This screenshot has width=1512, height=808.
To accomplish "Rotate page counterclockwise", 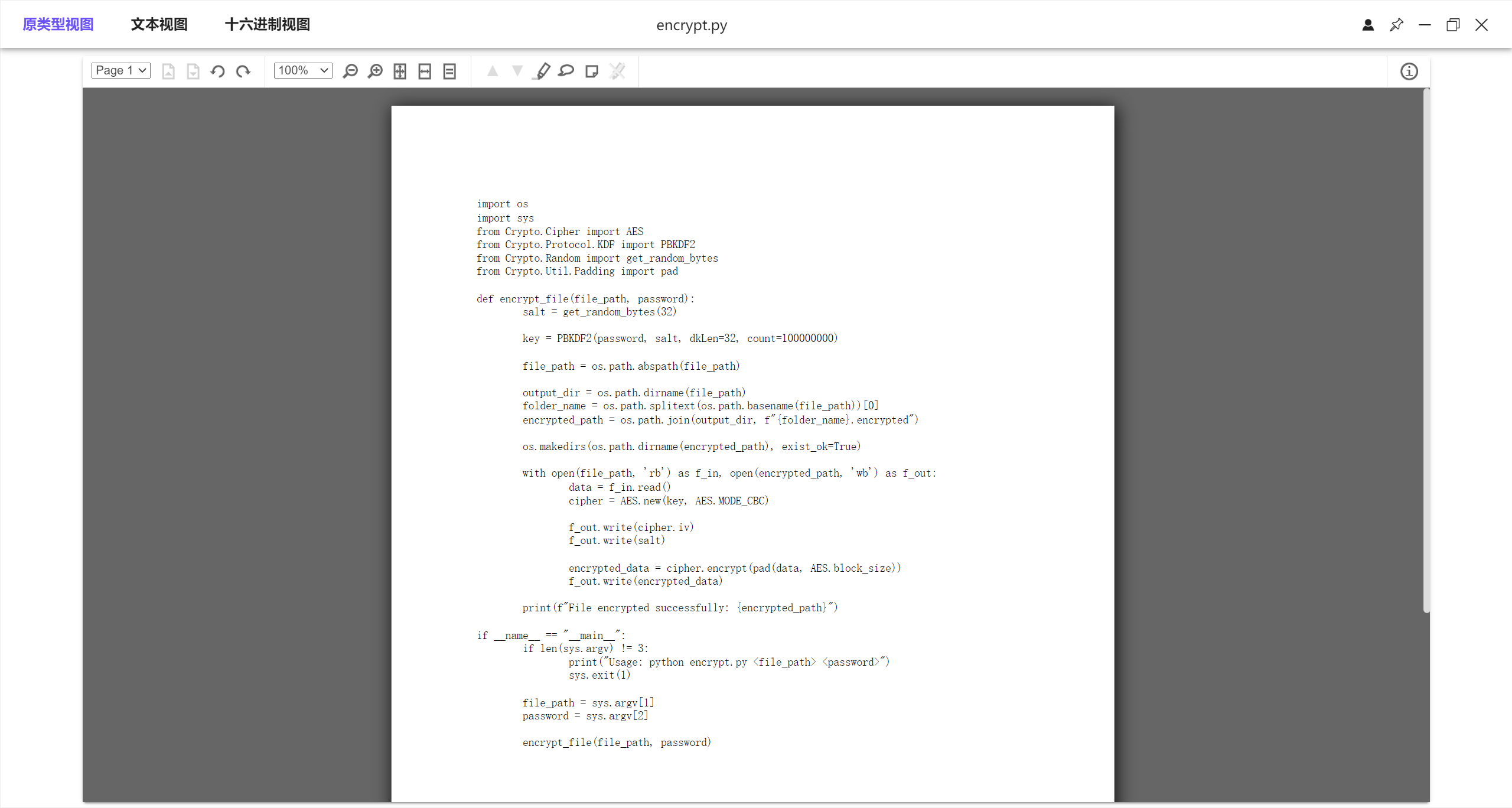I will [x=217, y=71].
